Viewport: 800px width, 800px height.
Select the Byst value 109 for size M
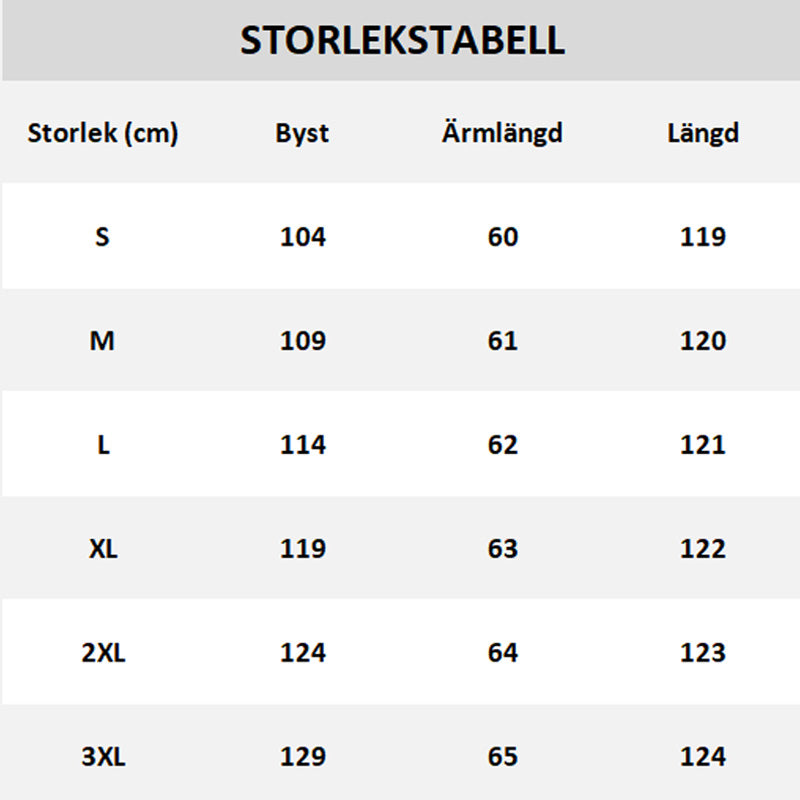tap(302, 341)
